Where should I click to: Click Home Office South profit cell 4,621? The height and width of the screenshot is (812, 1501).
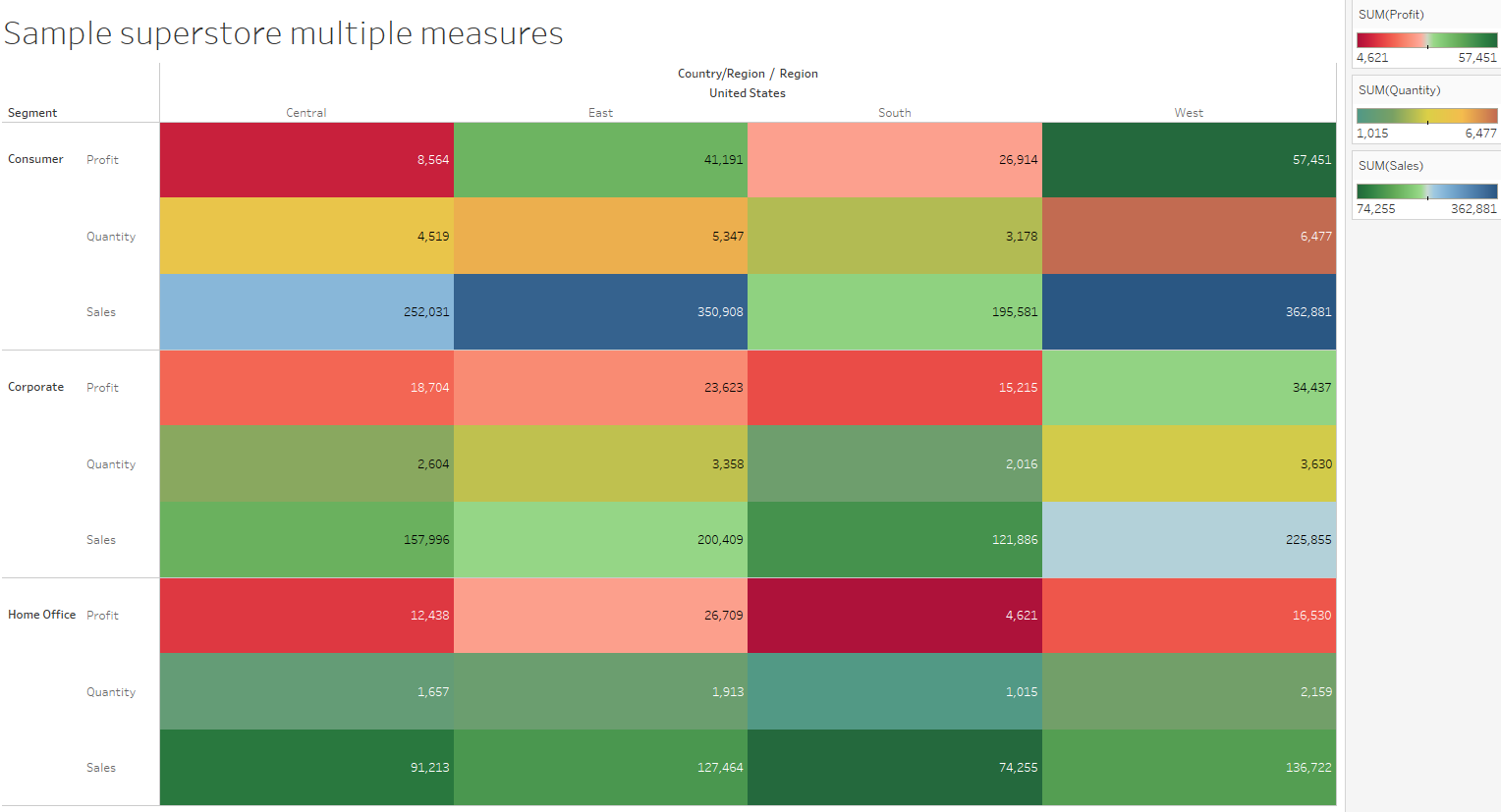pyautogui.click(x=894, y=616)
